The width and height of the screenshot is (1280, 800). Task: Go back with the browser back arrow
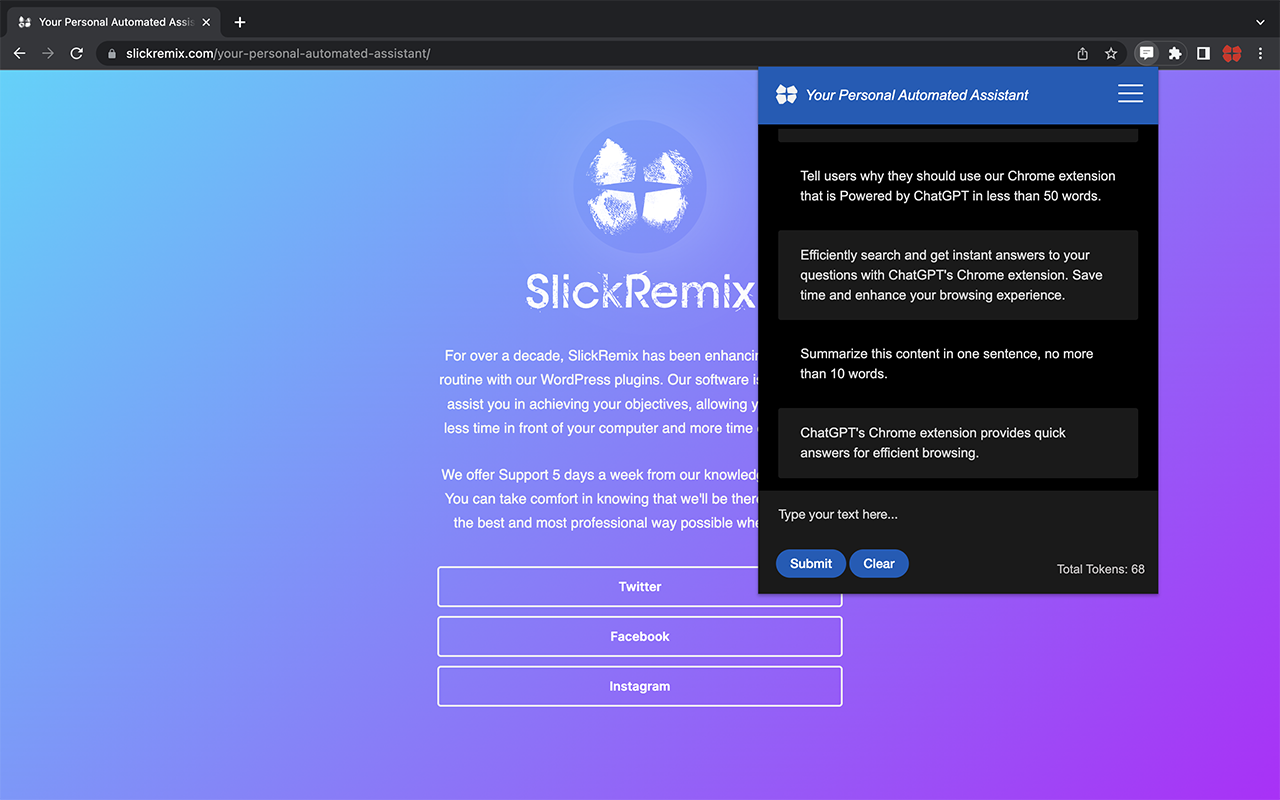click(x=19, y=53)
